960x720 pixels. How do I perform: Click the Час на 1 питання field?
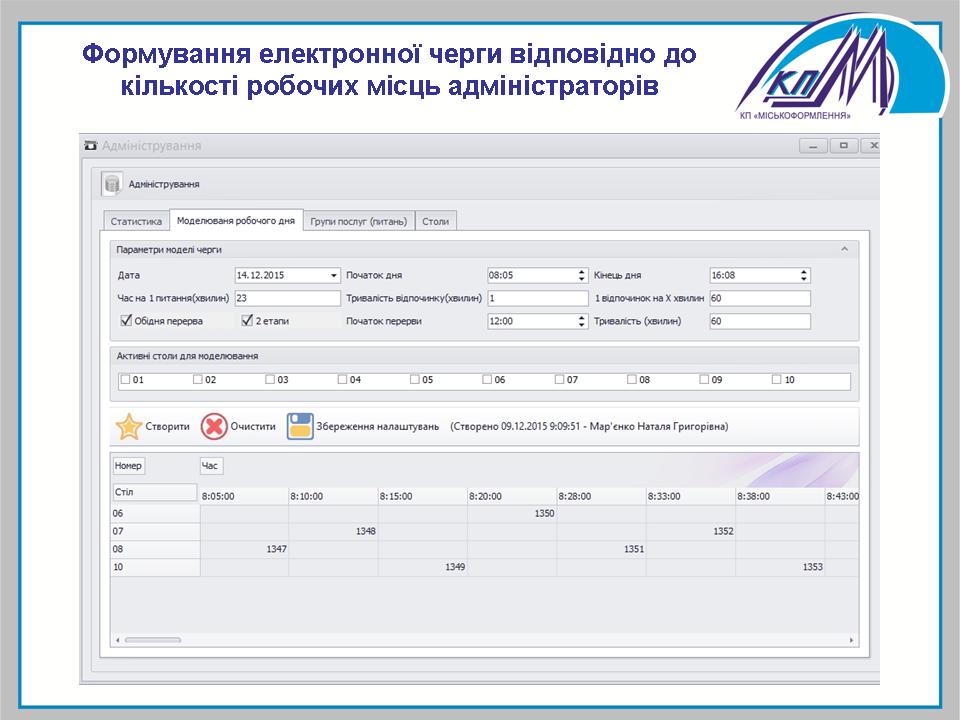click(x=287, y=298)
